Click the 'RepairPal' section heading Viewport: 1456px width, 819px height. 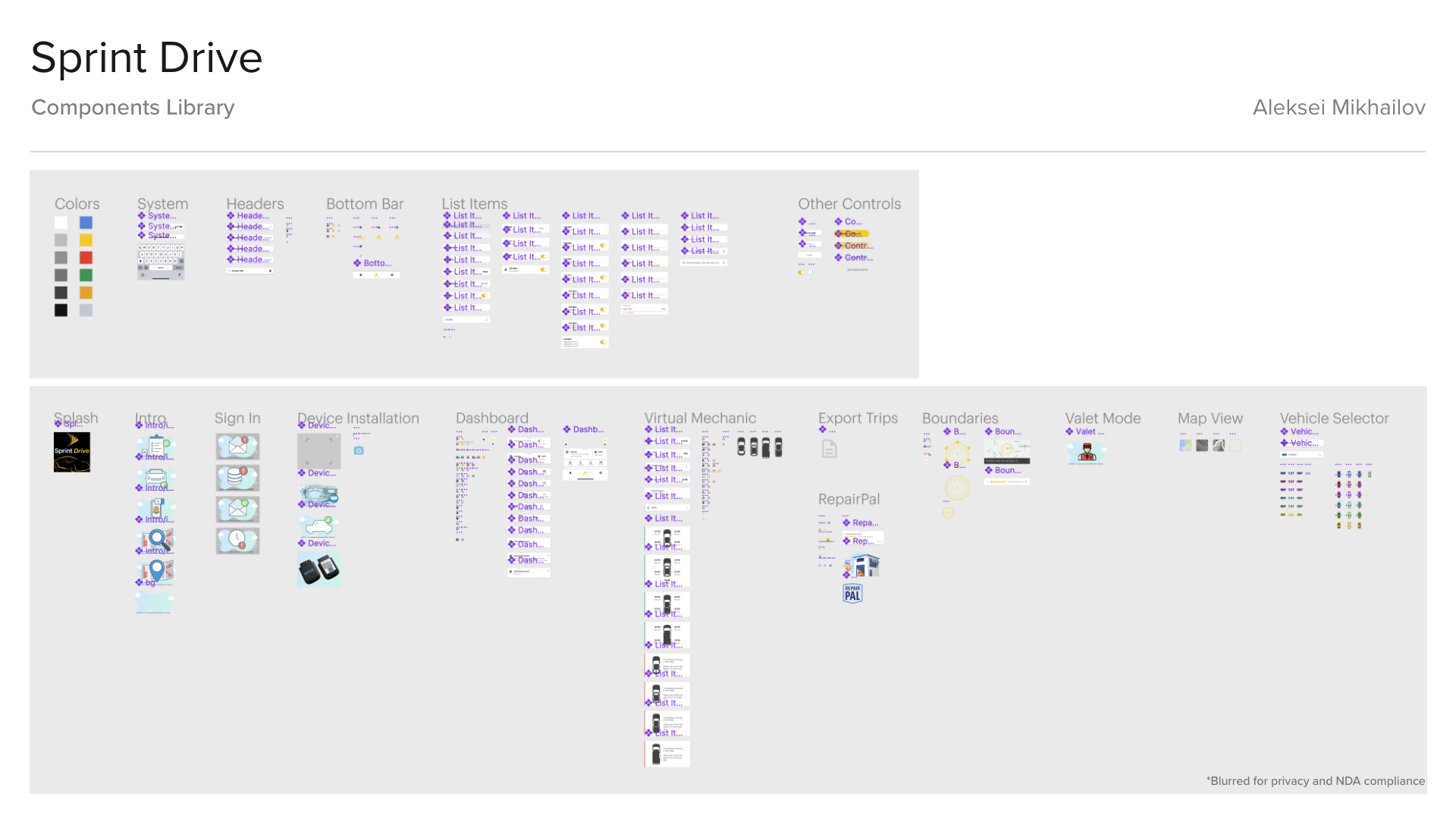click(x=849, y=500)
